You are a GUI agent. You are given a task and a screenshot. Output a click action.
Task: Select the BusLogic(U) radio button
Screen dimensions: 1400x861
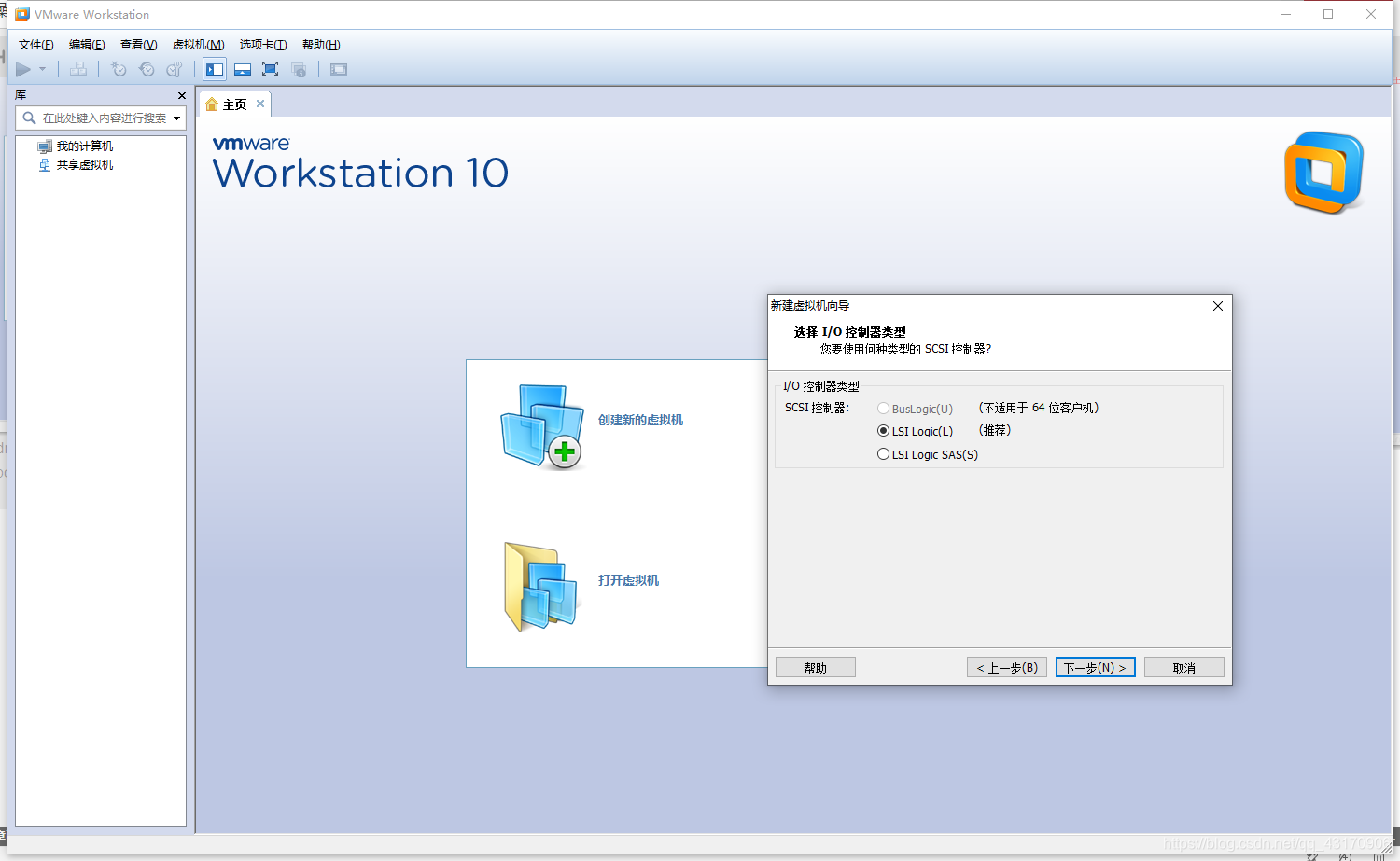point(883,409)
